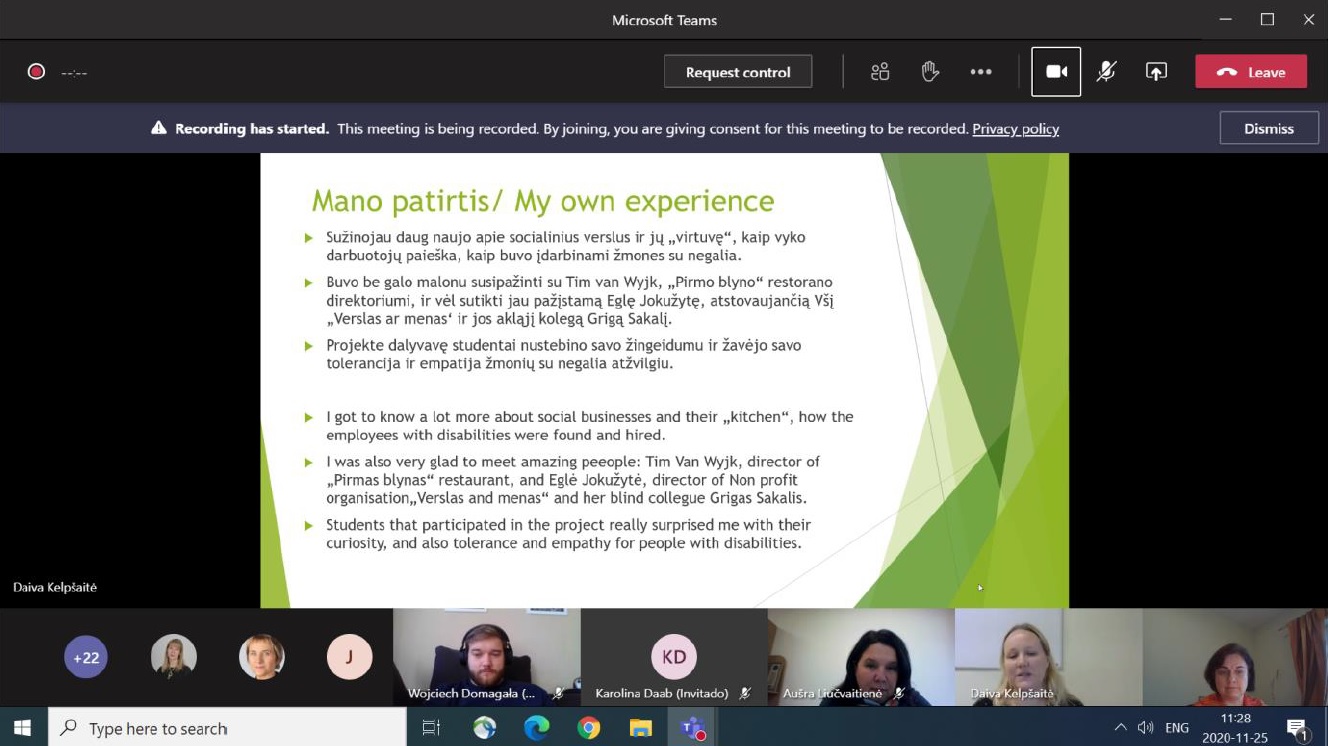The image size is (1328, 746).
Task: Select the KD avatar of Karolina Daab
Action: point(674,657)
